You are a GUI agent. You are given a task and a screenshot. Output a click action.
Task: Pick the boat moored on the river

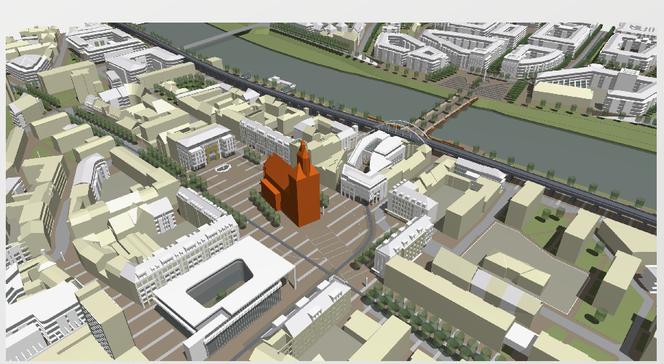point(282,82)
